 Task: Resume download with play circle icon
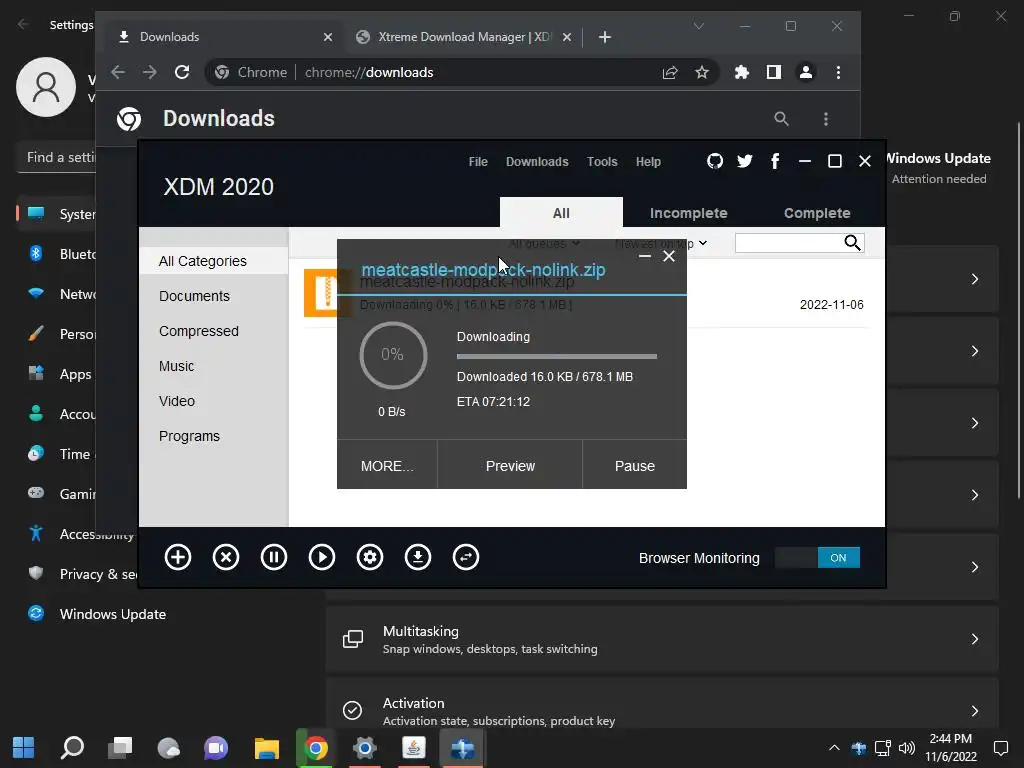coord(322,557)
